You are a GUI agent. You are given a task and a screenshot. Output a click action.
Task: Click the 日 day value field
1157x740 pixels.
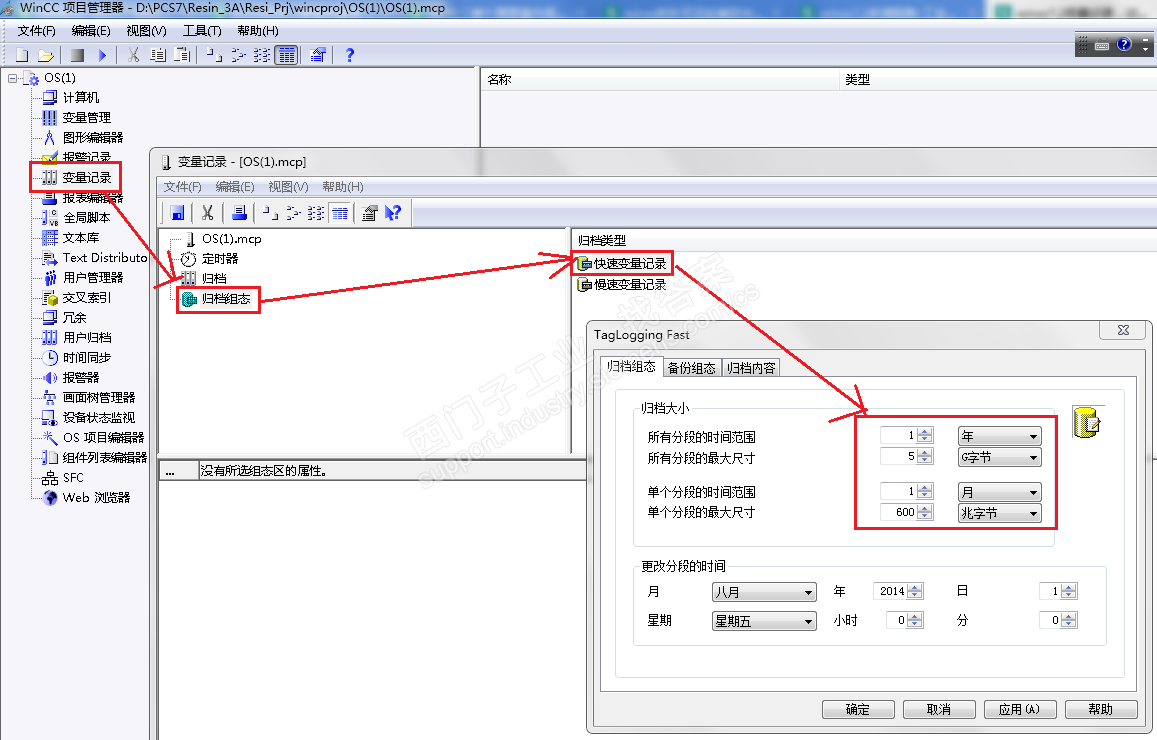1051,591
